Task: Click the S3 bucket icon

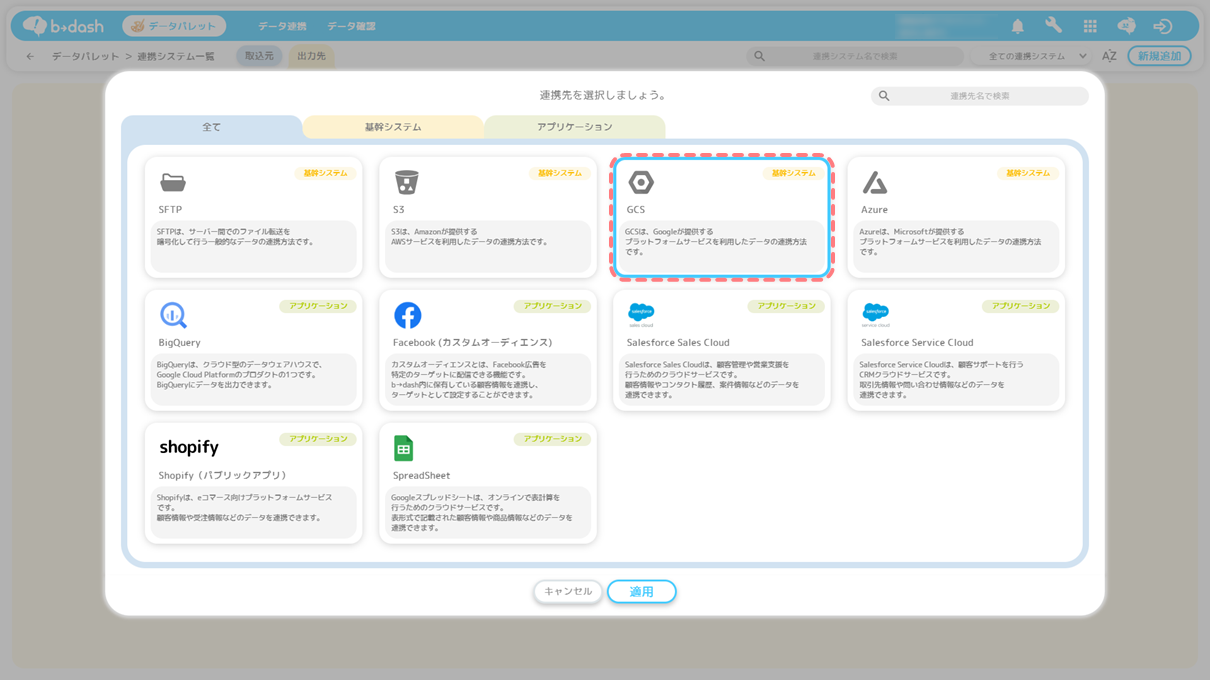Action: [406, 182]
